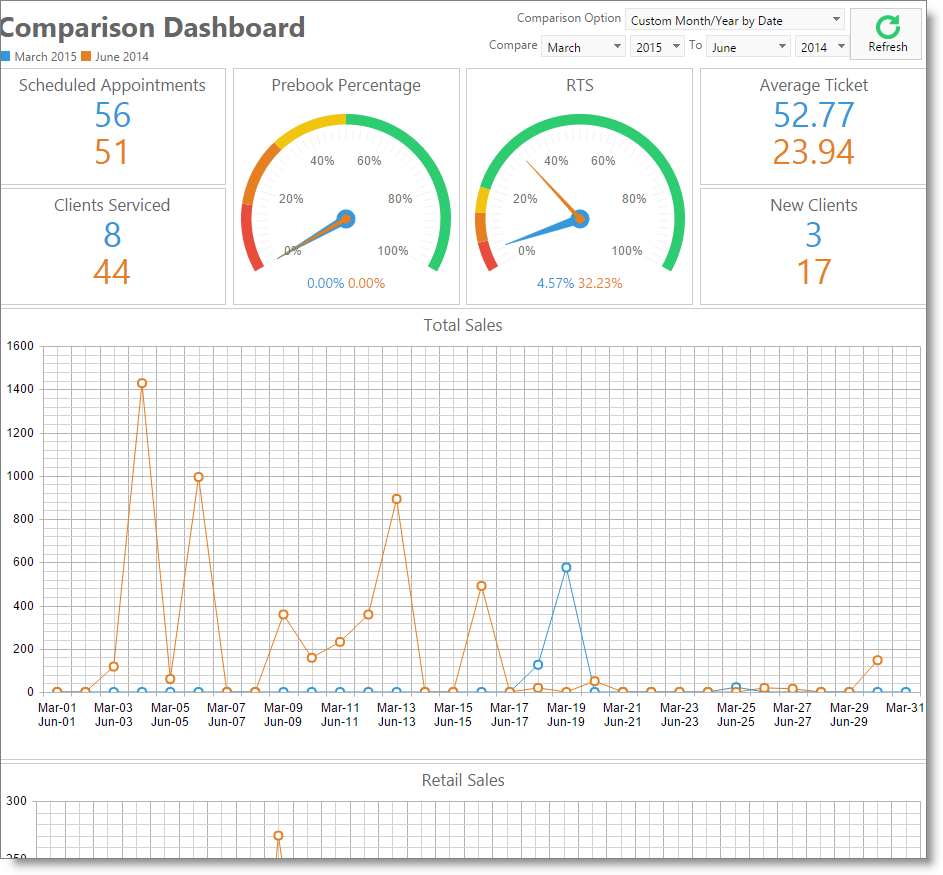Image resolution: width=943 pixels, height=875 pixels.
Task: Click the Mar-19 Jun-19 axis label
Action: tap(566, 714)
